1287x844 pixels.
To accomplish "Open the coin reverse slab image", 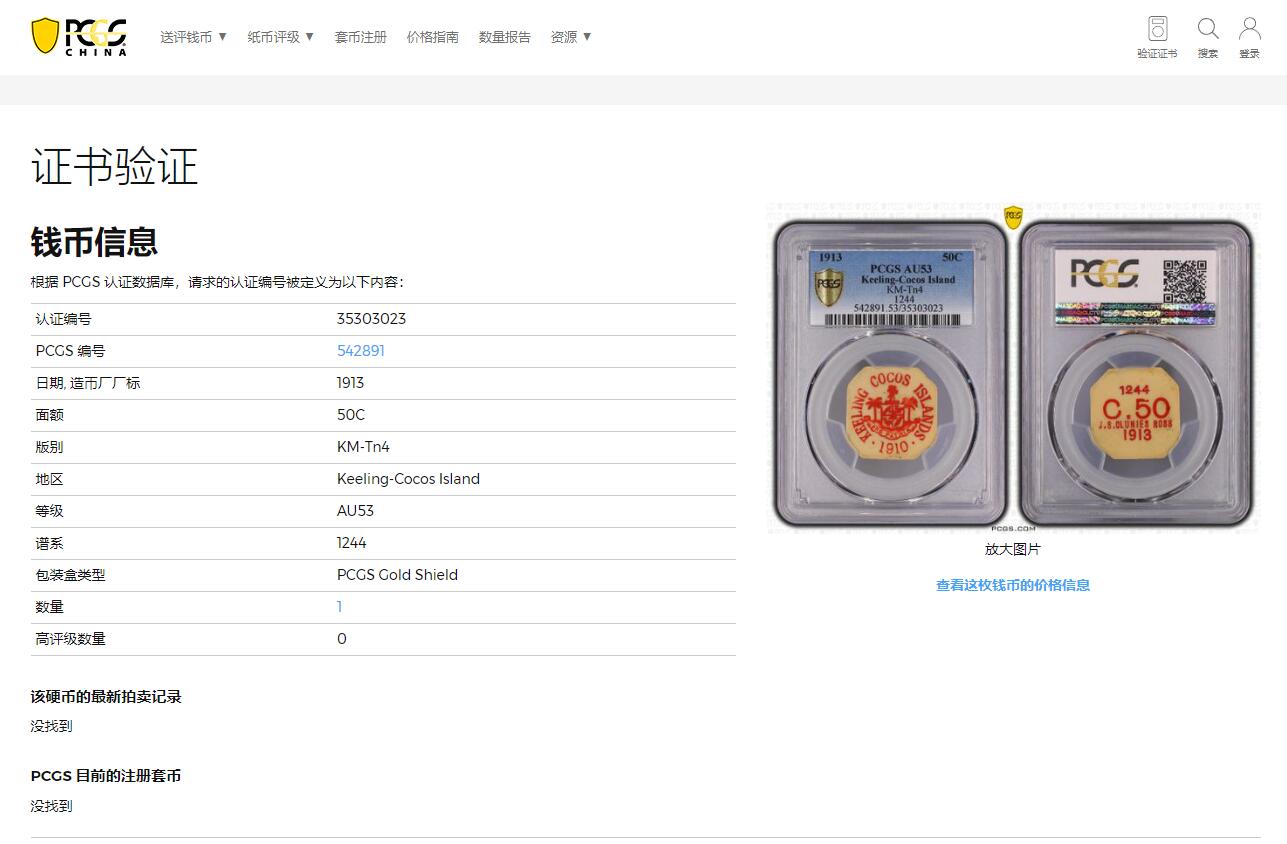I will [1135, 371].
